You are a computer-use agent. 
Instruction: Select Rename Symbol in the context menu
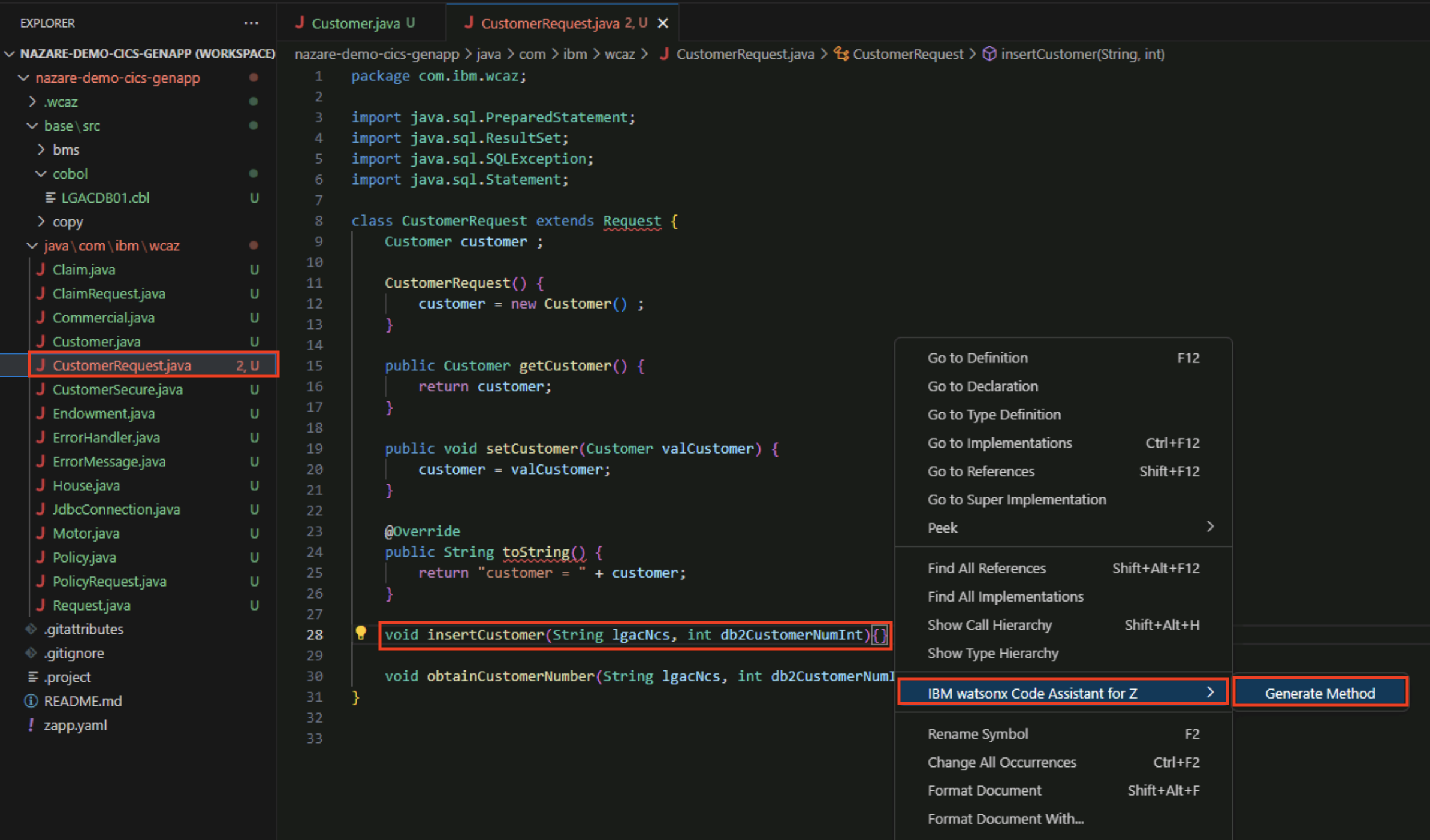978,734
